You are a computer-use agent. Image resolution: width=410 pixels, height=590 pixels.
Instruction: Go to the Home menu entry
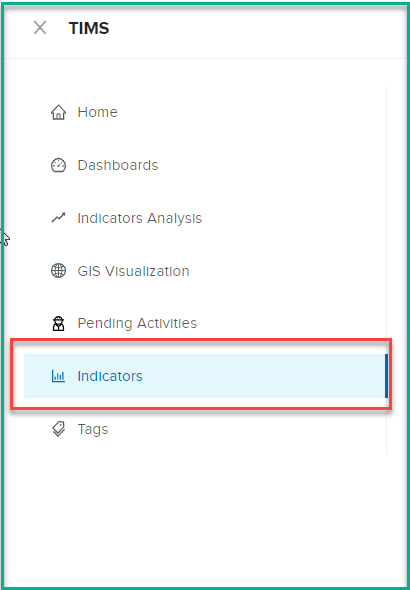click(97, 112)
